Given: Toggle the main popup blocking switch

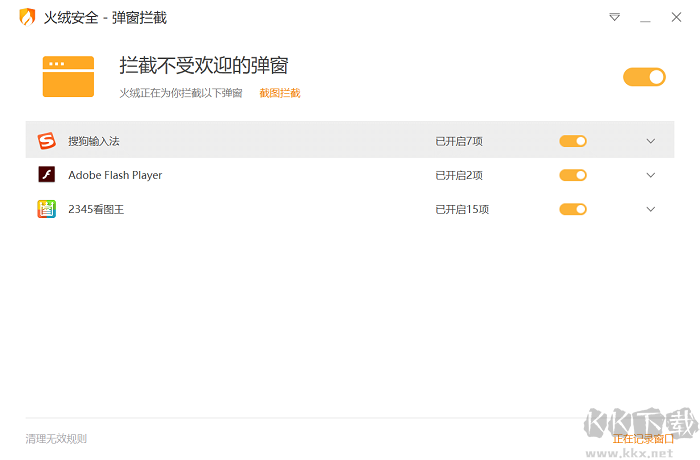Looking at the screenshot, I should pyautogui.click(x=644, y=77).
